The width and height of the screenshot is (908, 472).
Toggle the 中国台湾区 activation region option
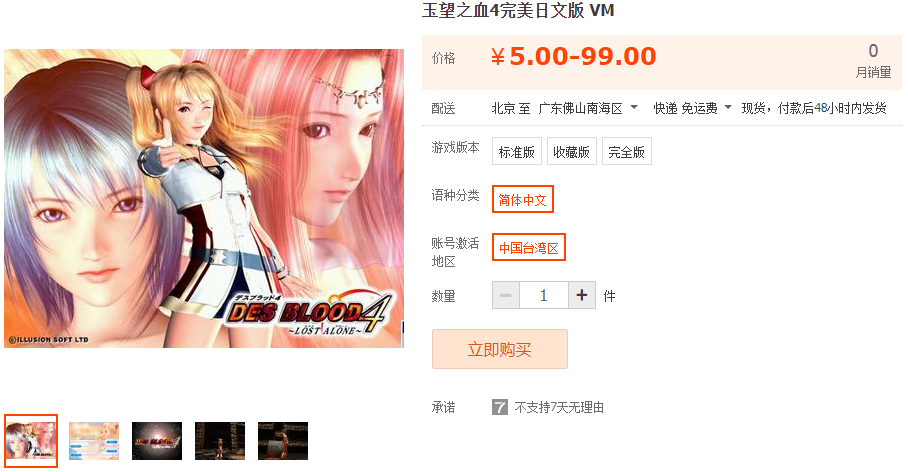(x=529, y=247)
